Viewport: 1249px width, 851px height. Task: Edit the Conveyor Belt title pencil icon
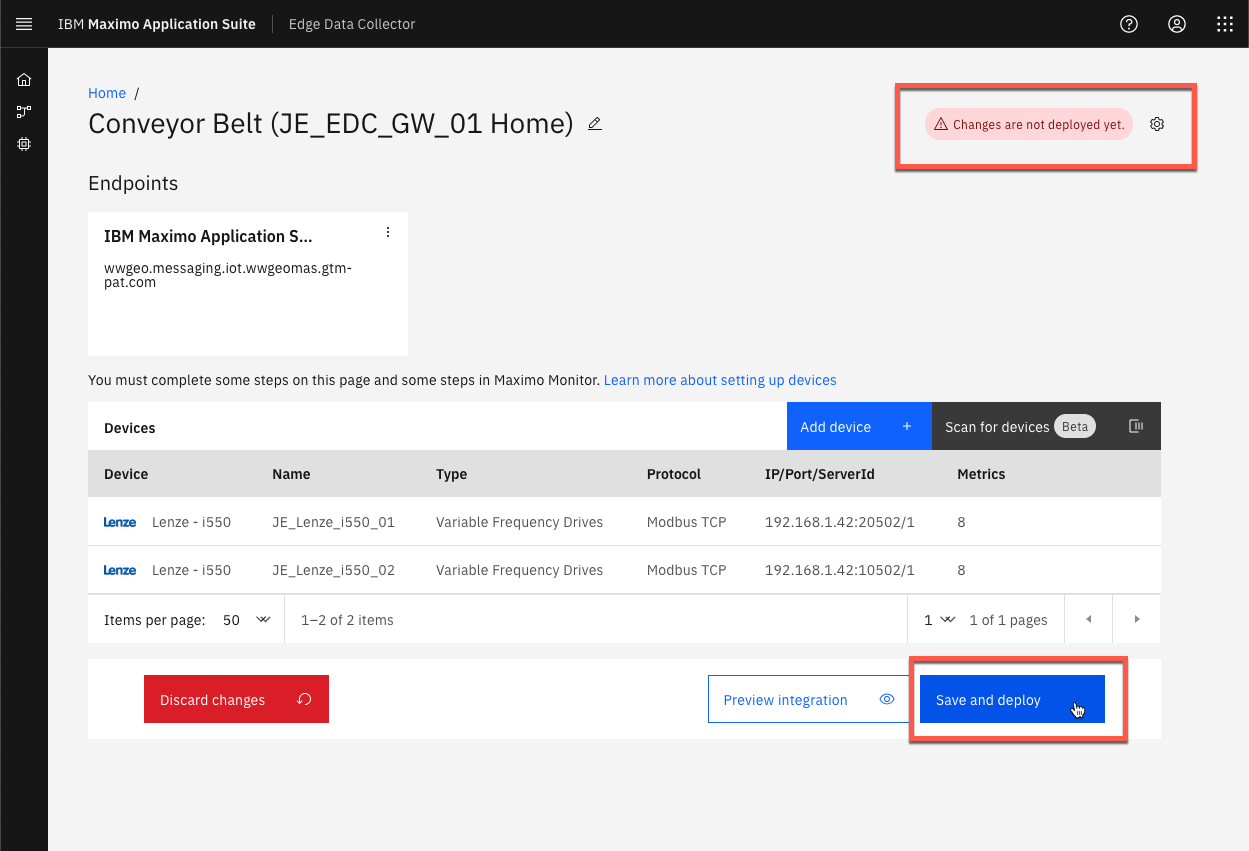[595, 124]
